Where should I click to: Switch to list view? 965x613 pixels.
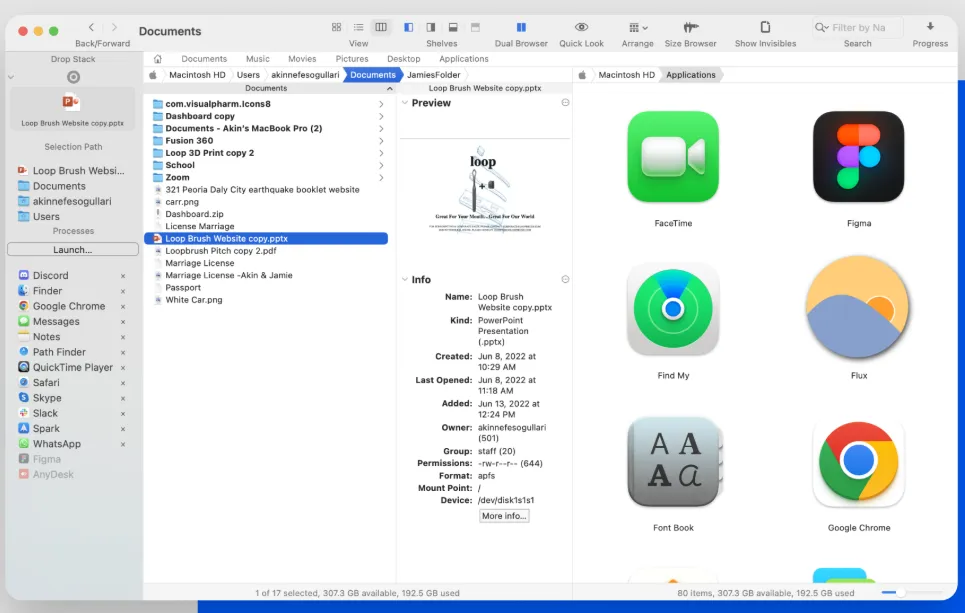(x=358, y=27)
